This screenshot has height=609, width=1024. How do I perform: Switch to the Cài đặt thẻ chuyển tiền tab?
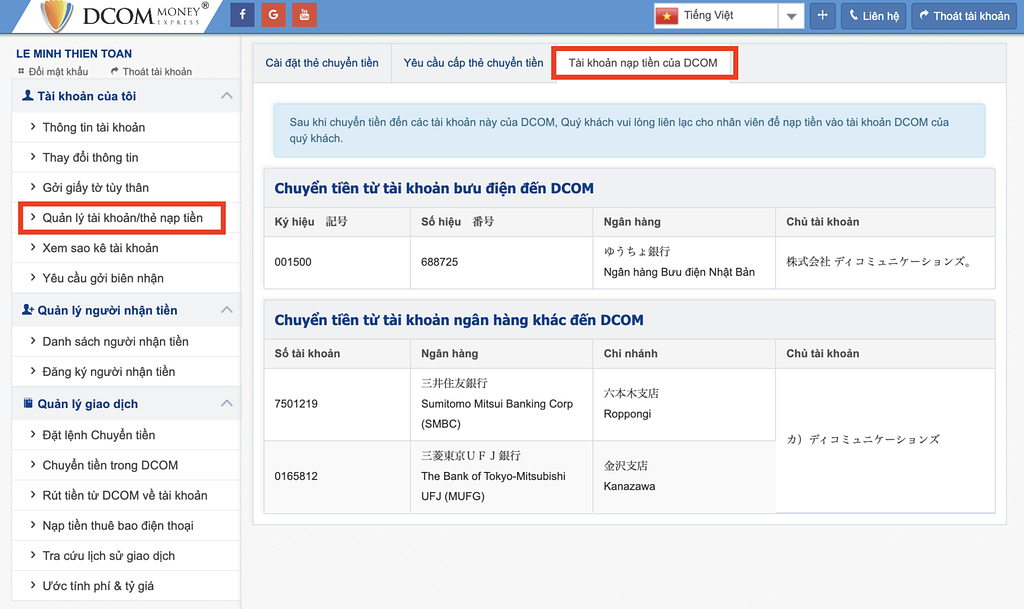[x=321, y=61]
